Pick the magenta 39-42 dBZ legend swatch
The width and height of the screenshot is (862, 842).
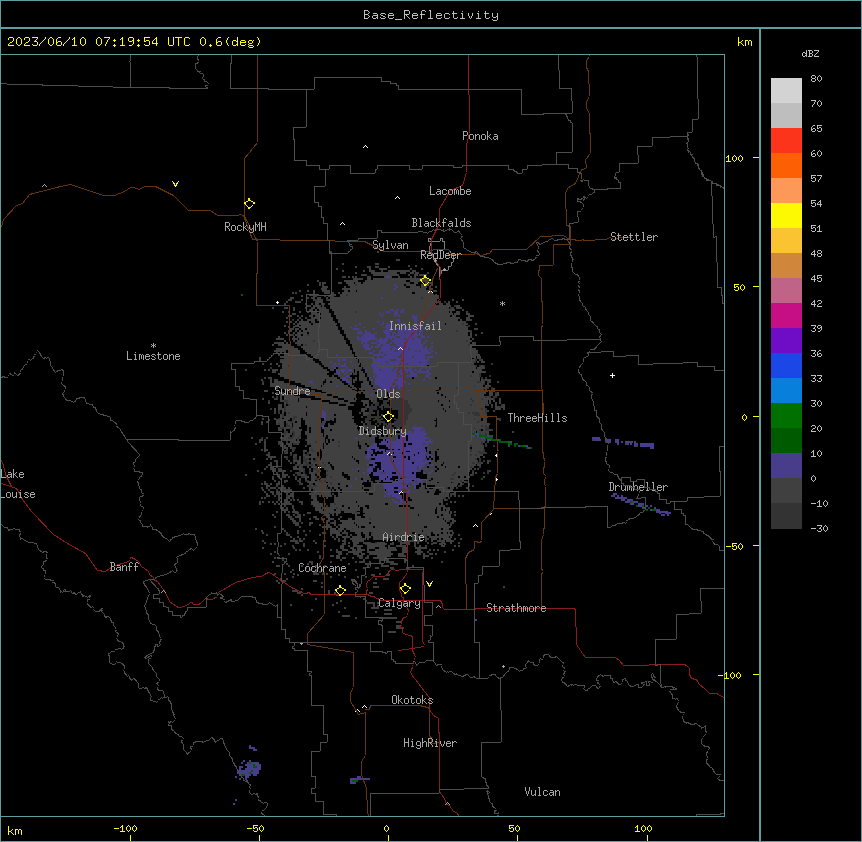point(786,315)
